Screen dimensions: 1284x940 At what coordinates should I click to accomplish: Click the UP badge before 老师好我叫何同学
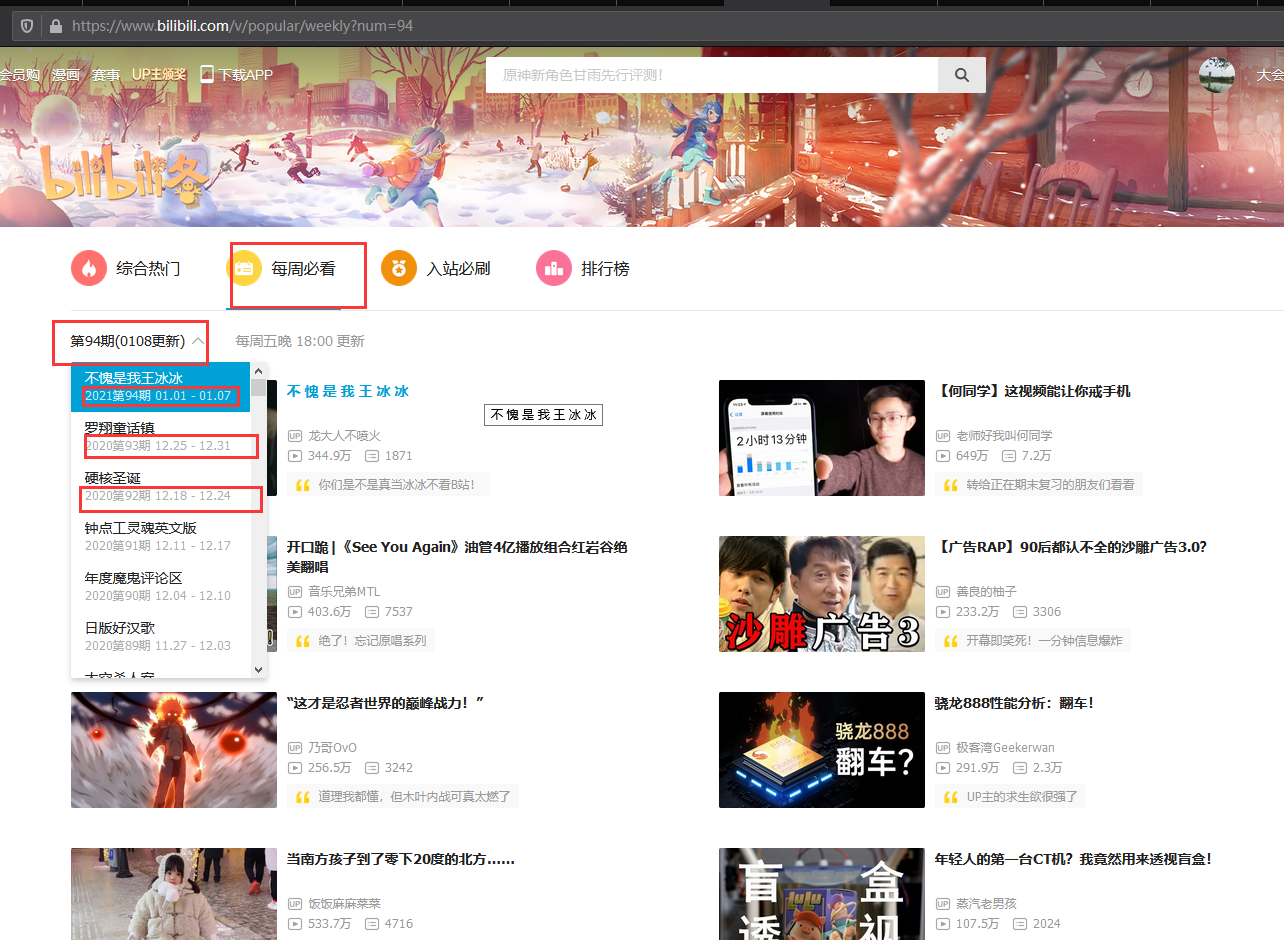943,436
